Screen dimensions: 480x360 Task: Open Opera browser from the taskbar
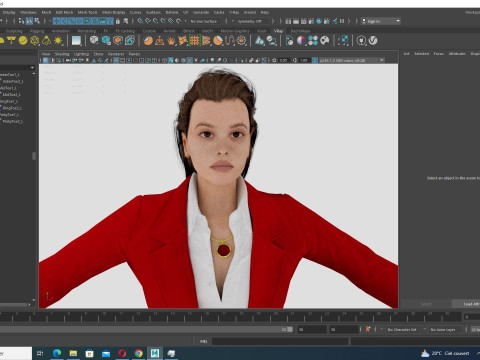(x=122, y=353)
